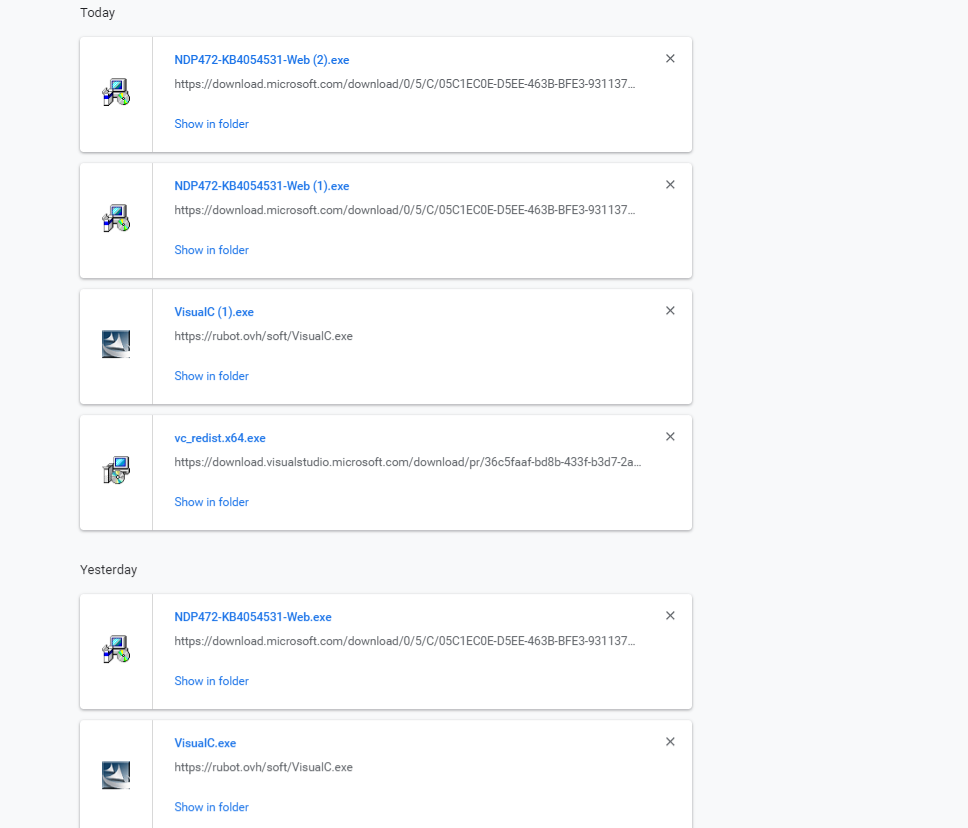968x828 pixels.
Task: Click the vc_redist.x64.exe installer icon
Action: pos(116,470)
